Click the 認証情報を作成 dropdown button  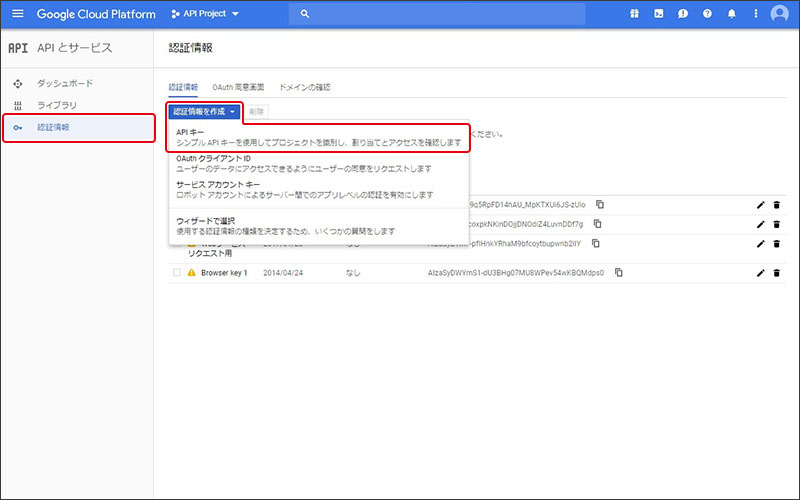click(x=205, y=112)
